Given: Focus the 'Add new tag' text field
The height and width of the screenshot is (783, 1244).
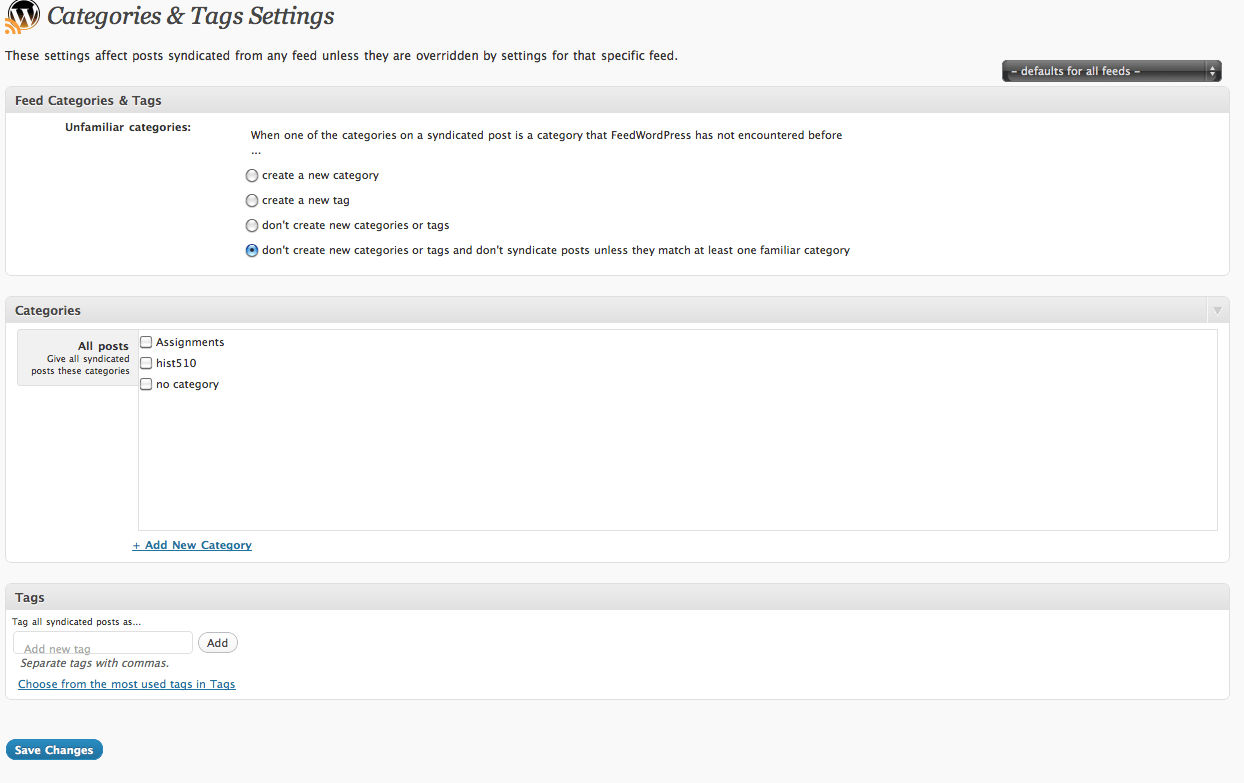Looking at the screenshot, I should click(x=103, y=643).
